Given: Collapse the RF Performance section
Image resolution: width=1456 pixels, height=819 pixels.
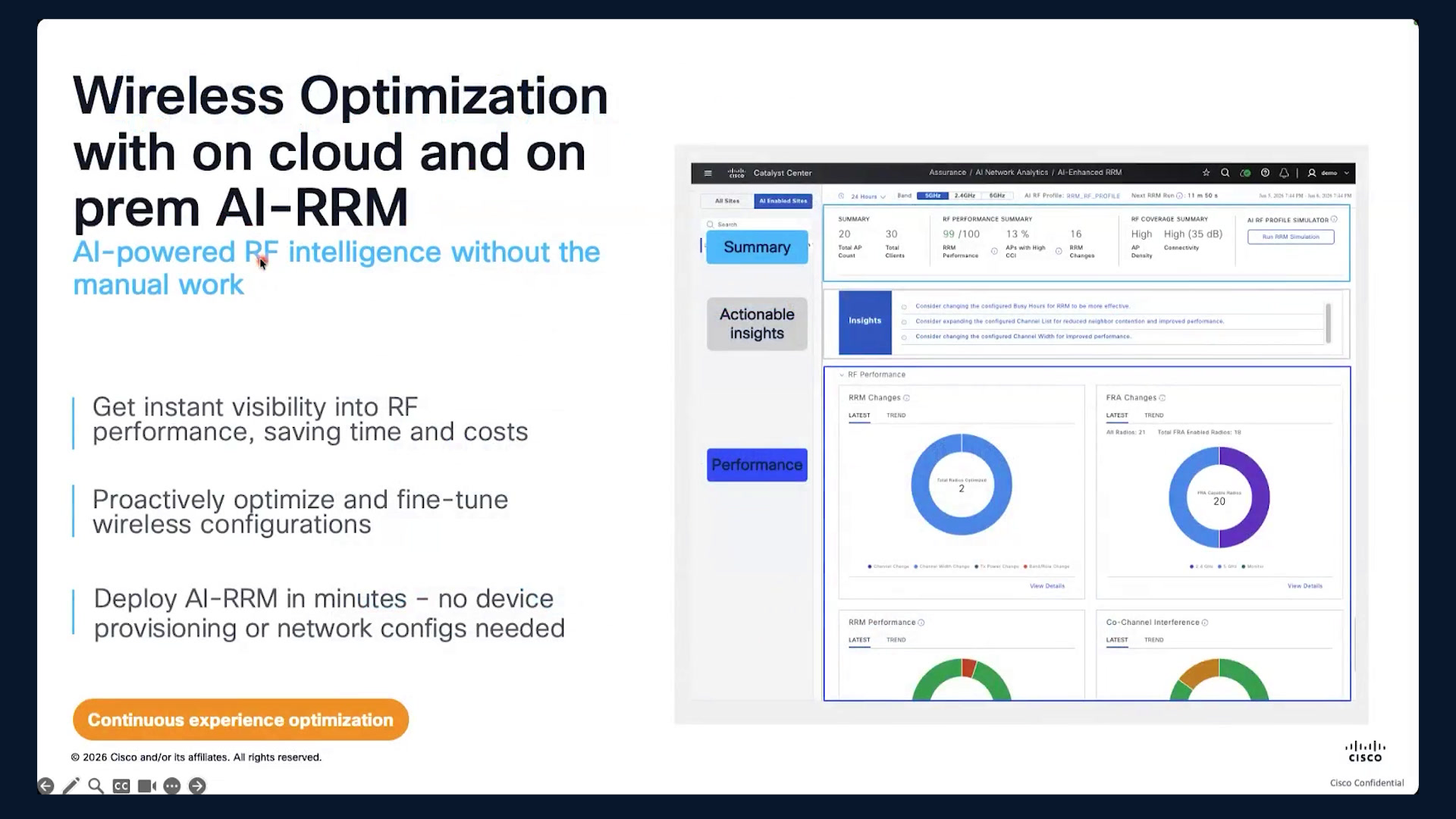Looking at the screenshot, I should (x=842, y=375).
